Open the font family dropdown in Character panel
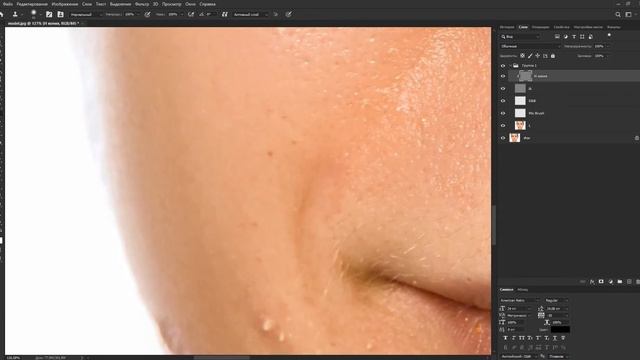 (520, 300)
